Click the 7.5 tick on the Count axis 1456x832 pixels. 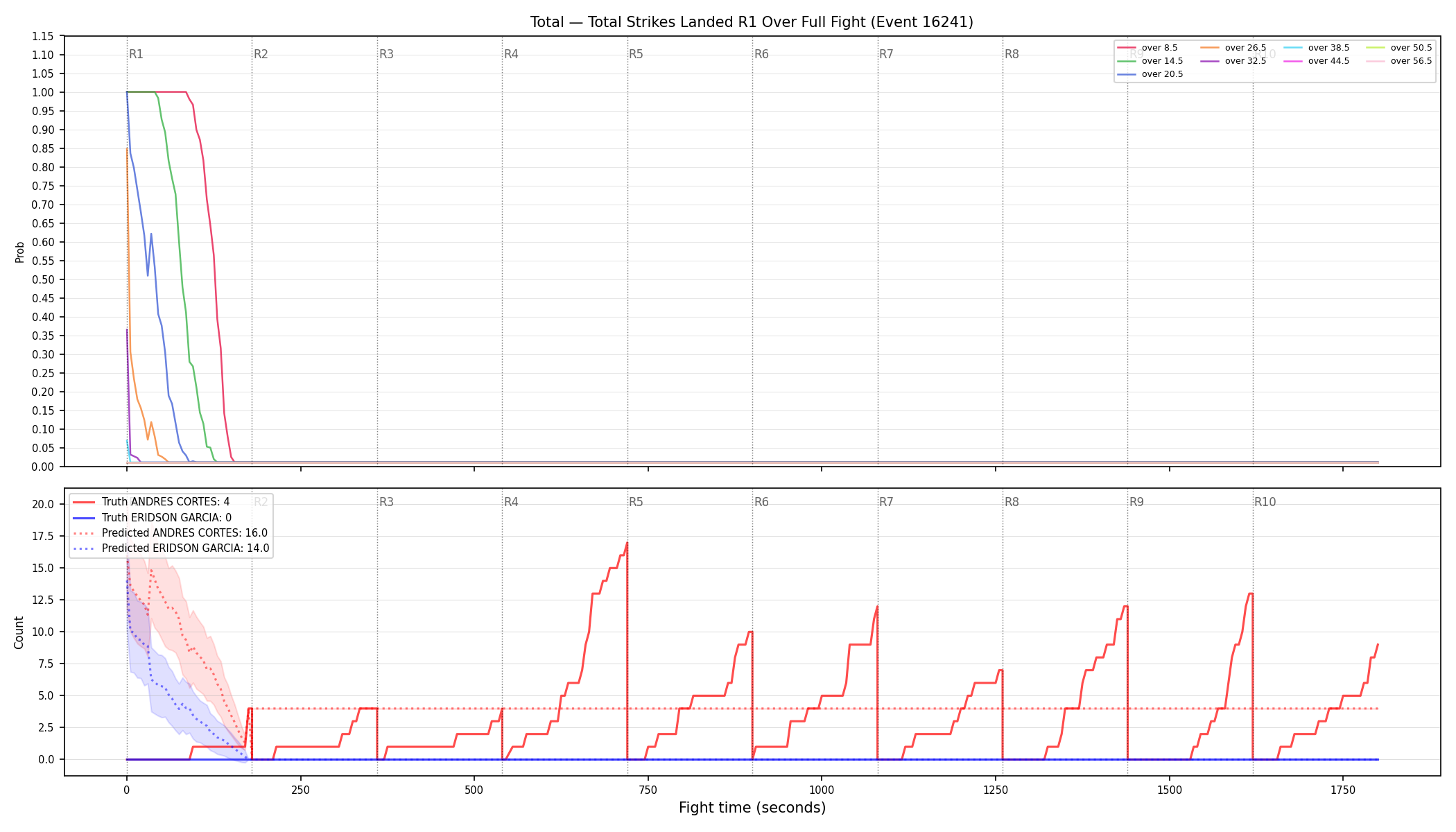click(46, 664)
